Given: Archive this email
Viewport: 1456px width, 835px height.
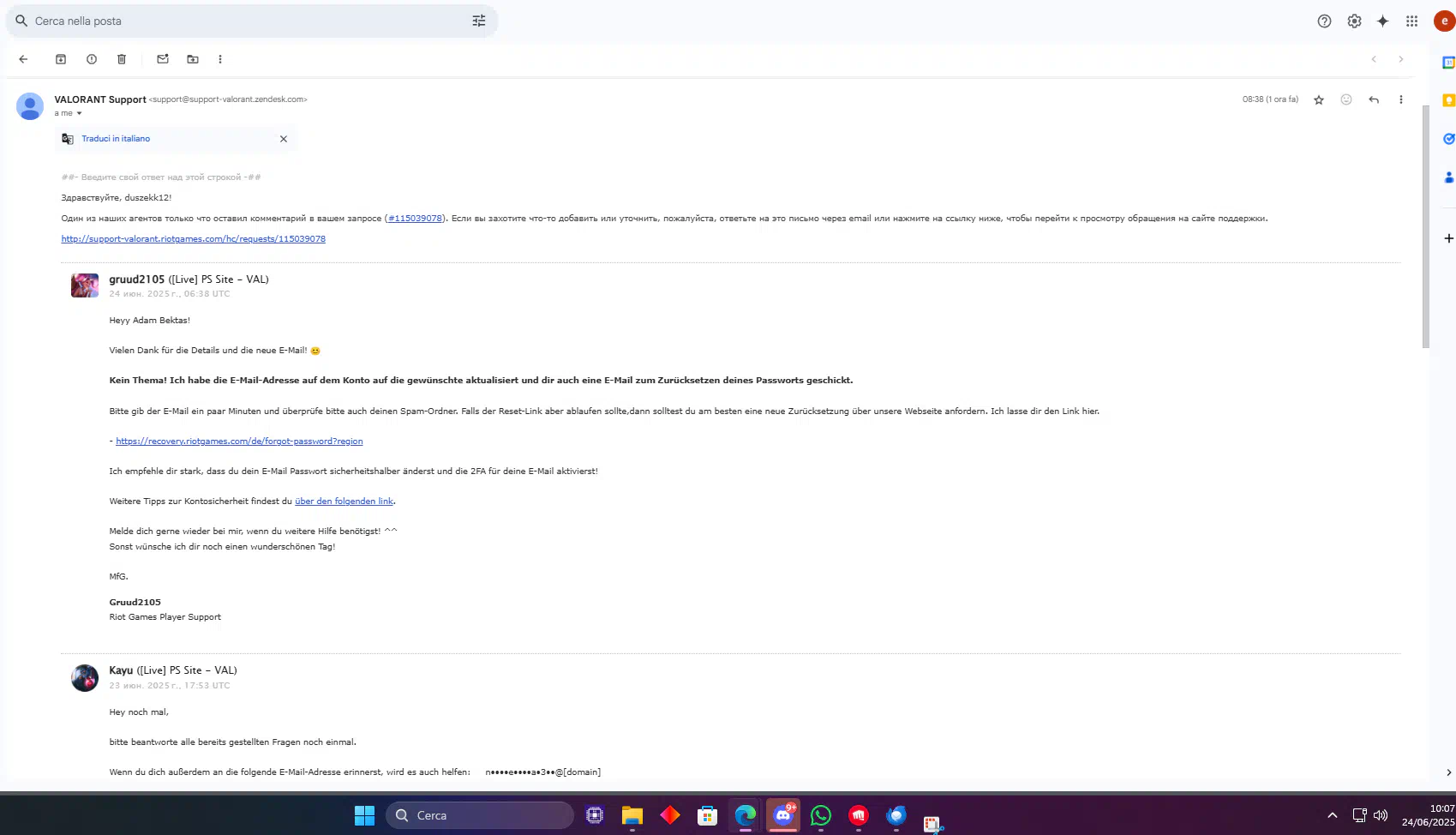Looking at the screenshot, I should (x=61, y=59).
